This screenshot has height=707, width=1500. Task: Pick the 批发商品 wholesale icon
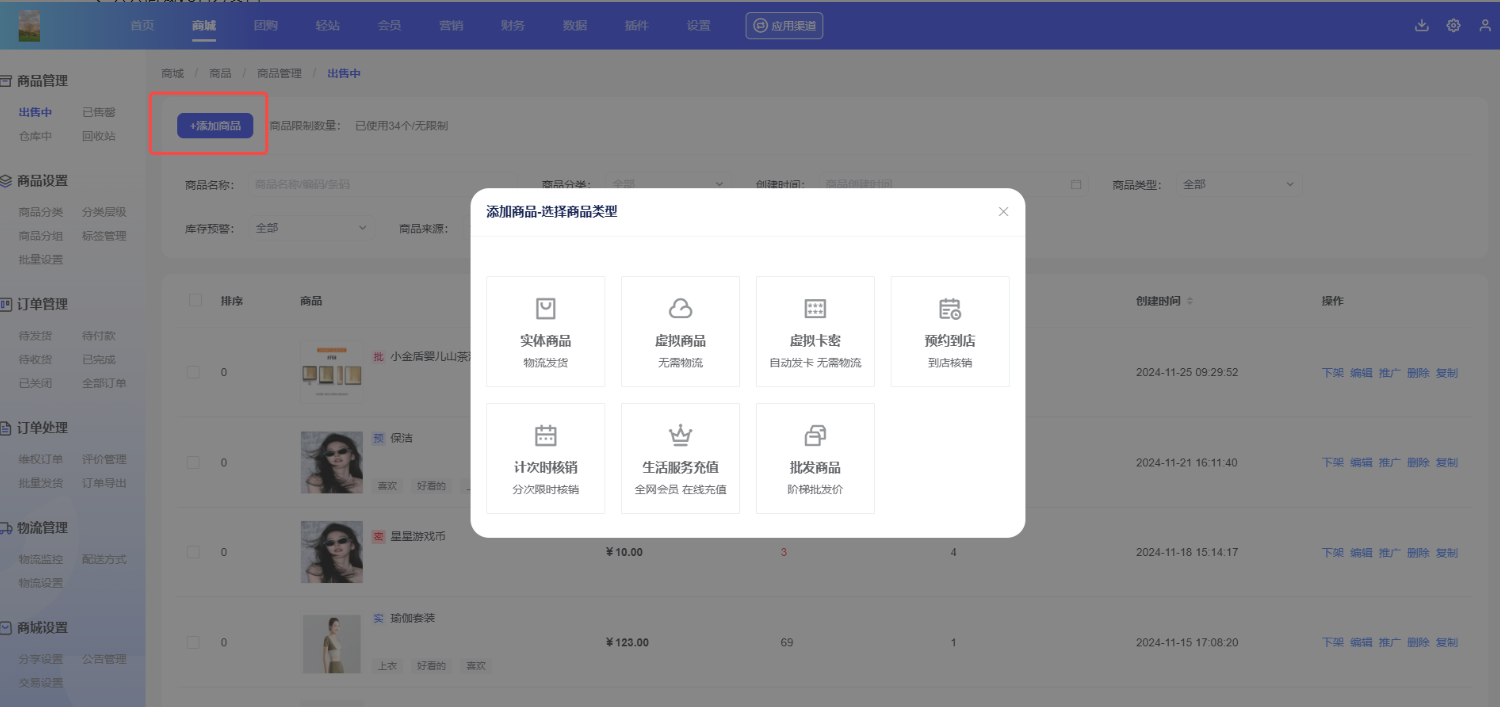[815, 435]
